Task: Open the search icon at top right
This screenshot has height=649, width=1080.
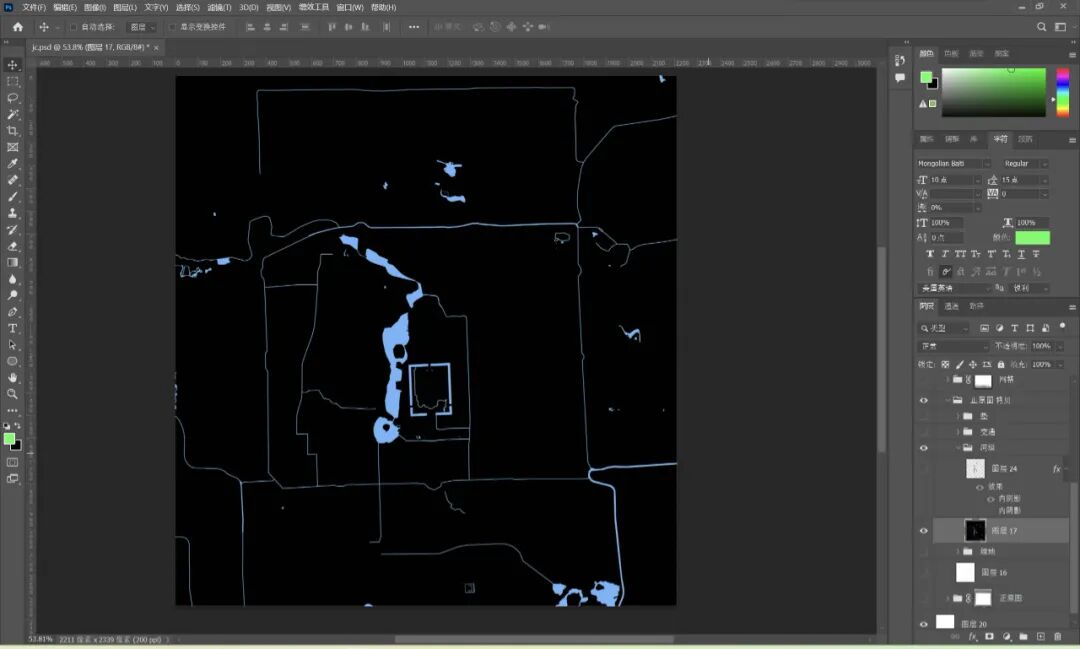Action: coord(1041,27)
